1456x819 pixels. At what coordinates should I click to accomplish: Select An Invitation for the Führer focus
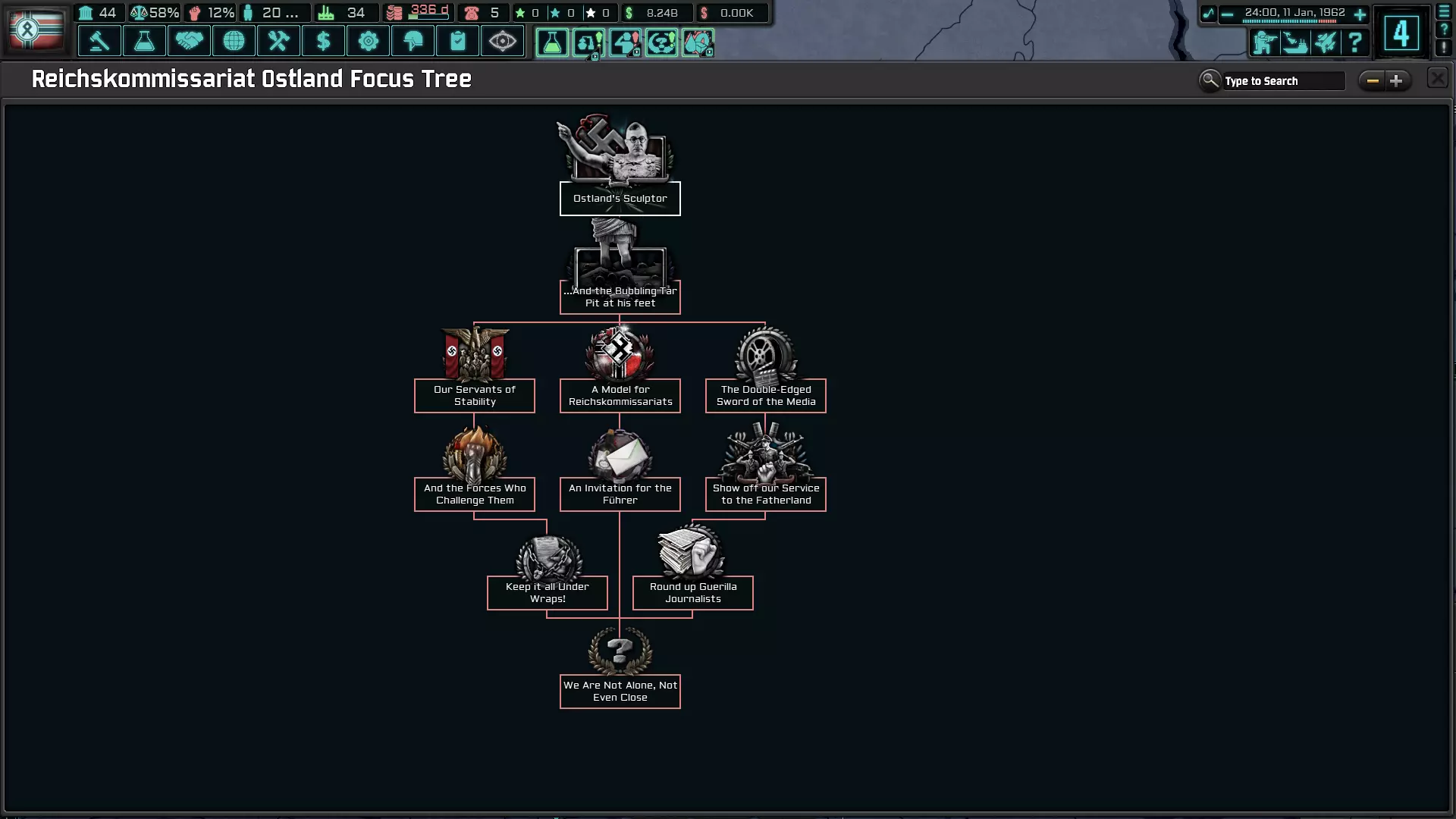(620, 494)
